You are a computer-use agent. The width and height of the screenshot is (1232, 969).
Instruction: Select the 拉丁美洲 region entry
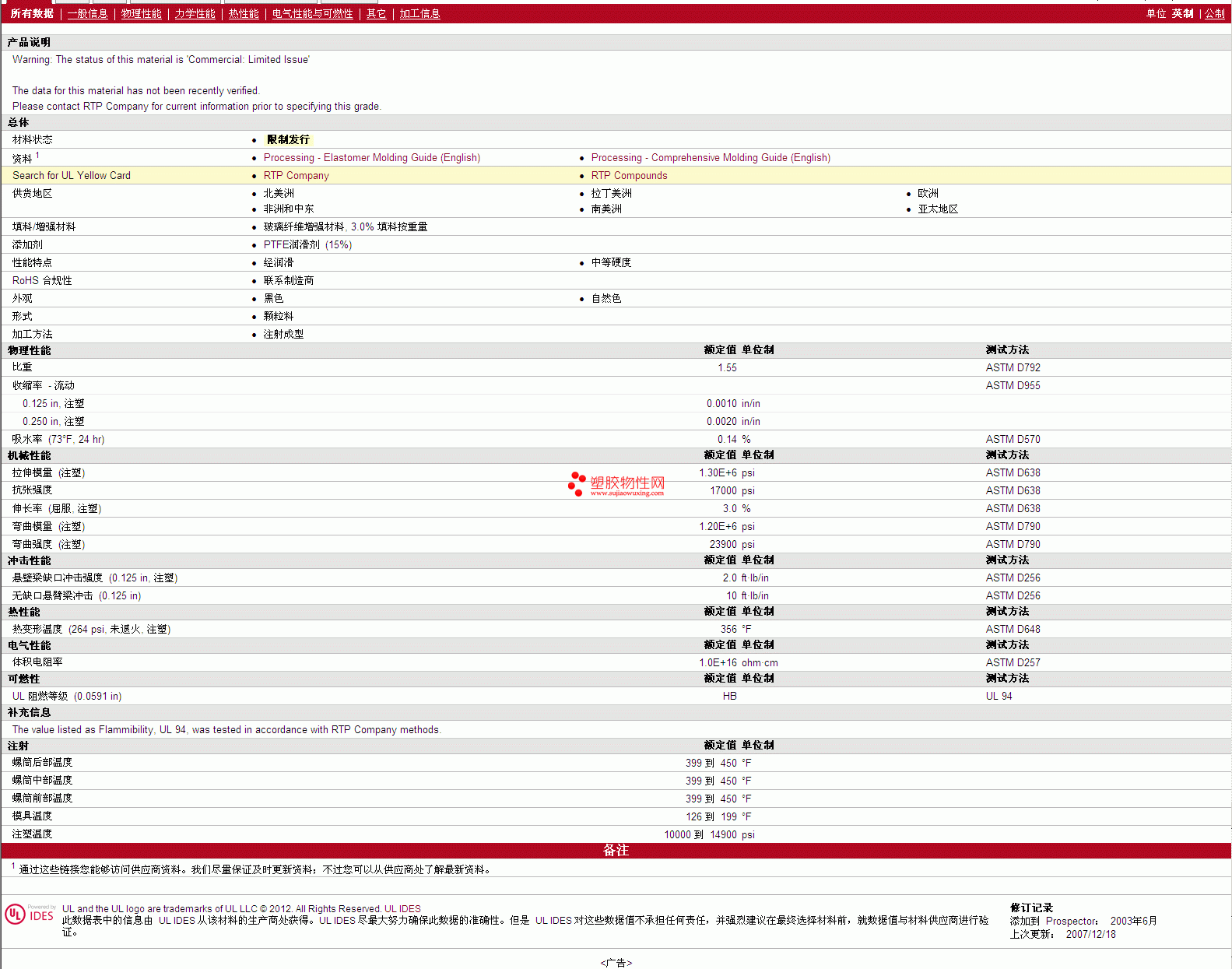pyautogui.click(x=611, y=193)
